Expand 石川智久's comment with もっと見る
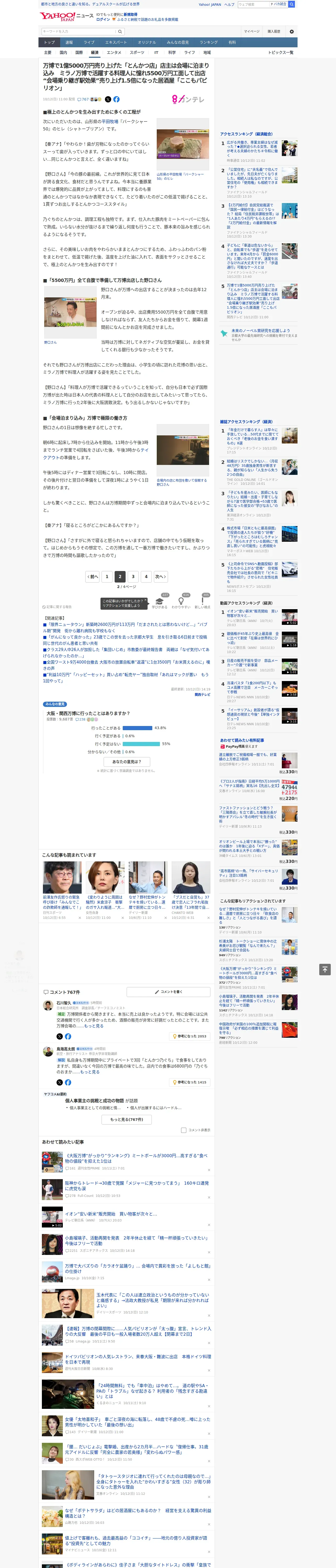The height and width of the screenshot is (1568, 336). coord(93,1026)
